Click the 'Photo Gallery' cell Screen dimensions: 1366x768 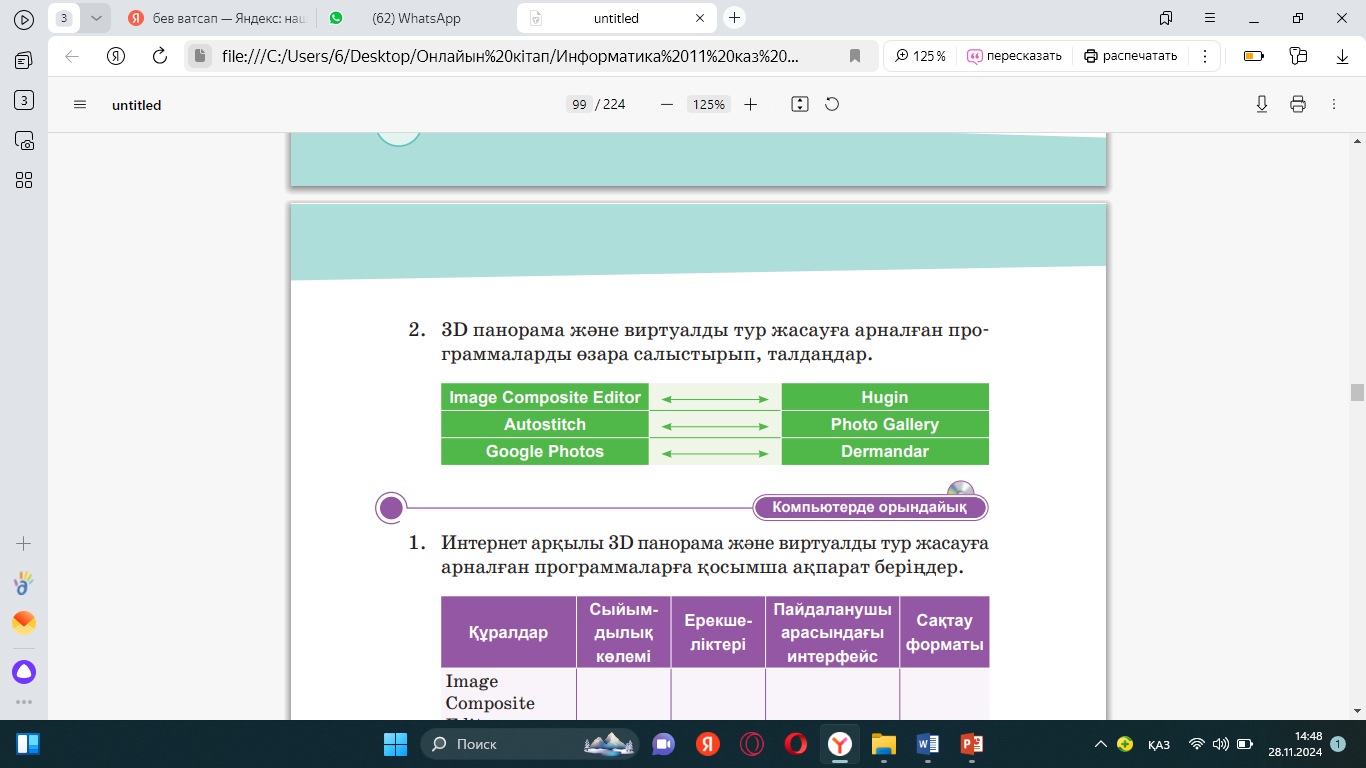(x=885, y=424)
